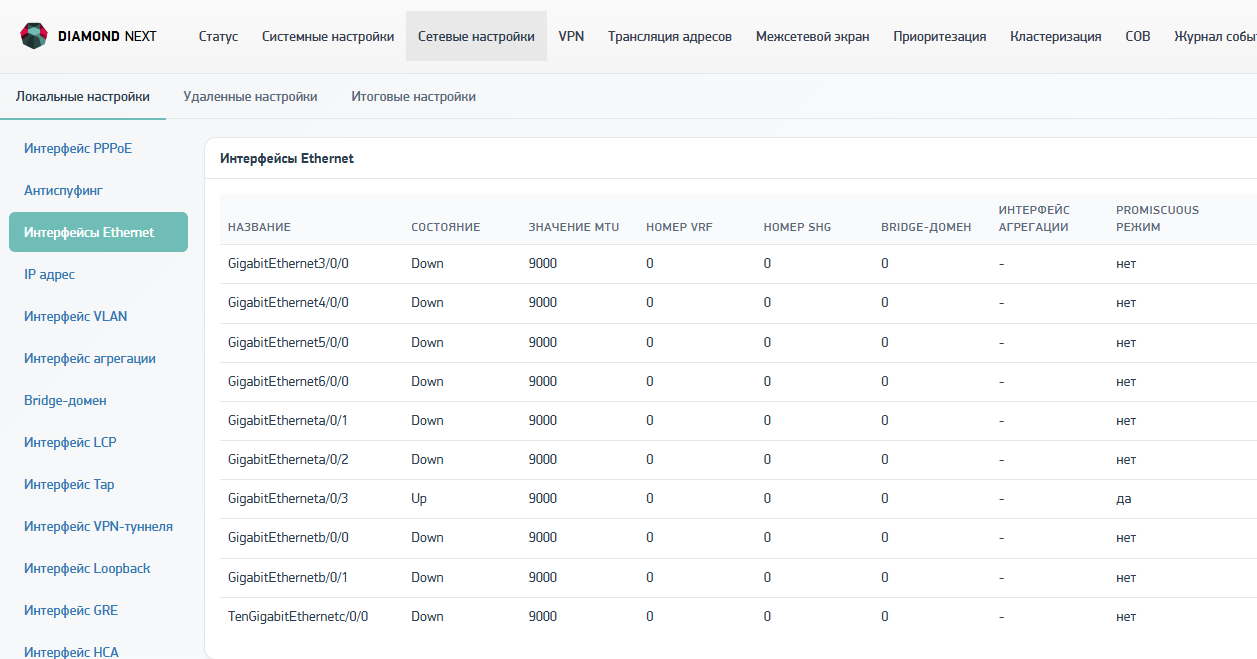
Task: Open Трансляция адресов section
Action: coord(670,36)
